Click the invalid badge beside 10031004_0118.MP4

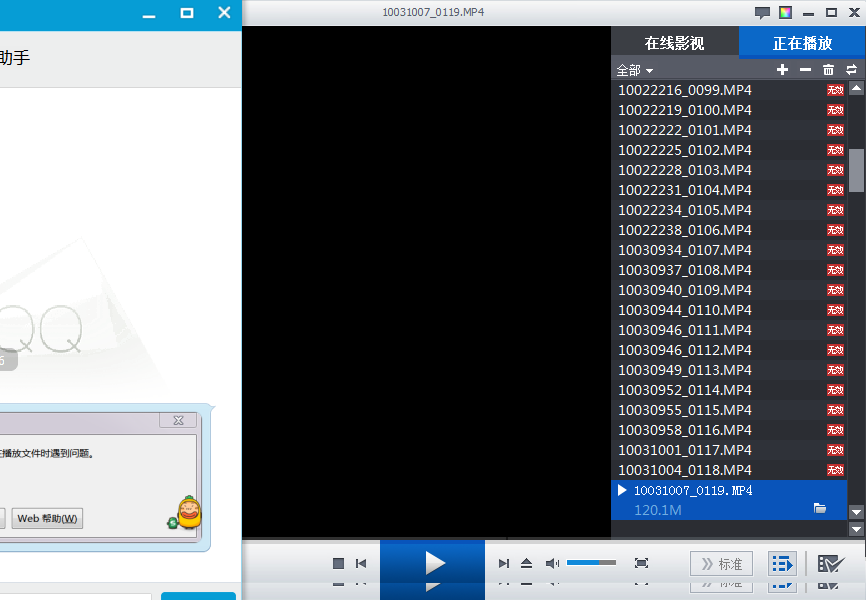(x=835, y=470)
